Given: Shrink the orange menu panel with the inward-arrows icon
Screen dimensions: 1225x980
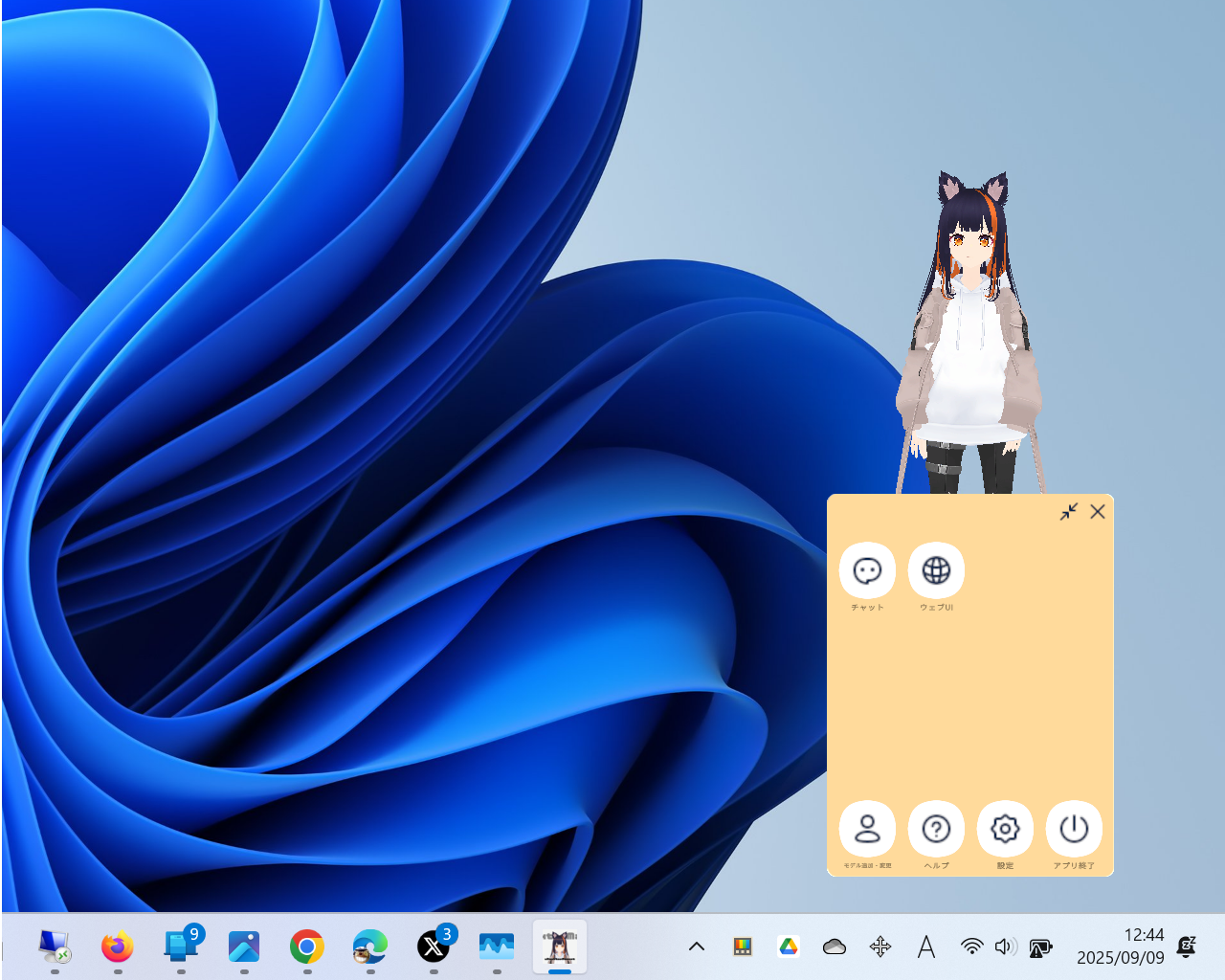Looking at the screenshot, I should 1069,512.
